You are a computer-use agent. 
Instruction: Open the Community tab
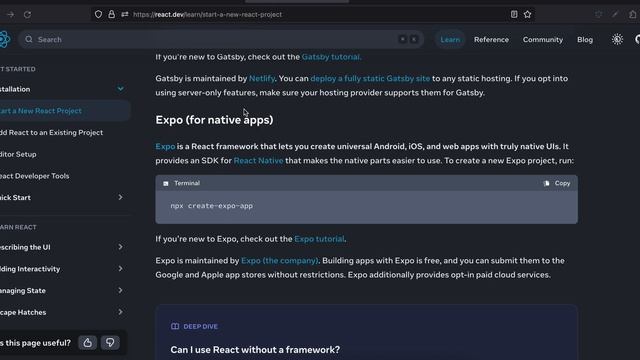[543, 40]
